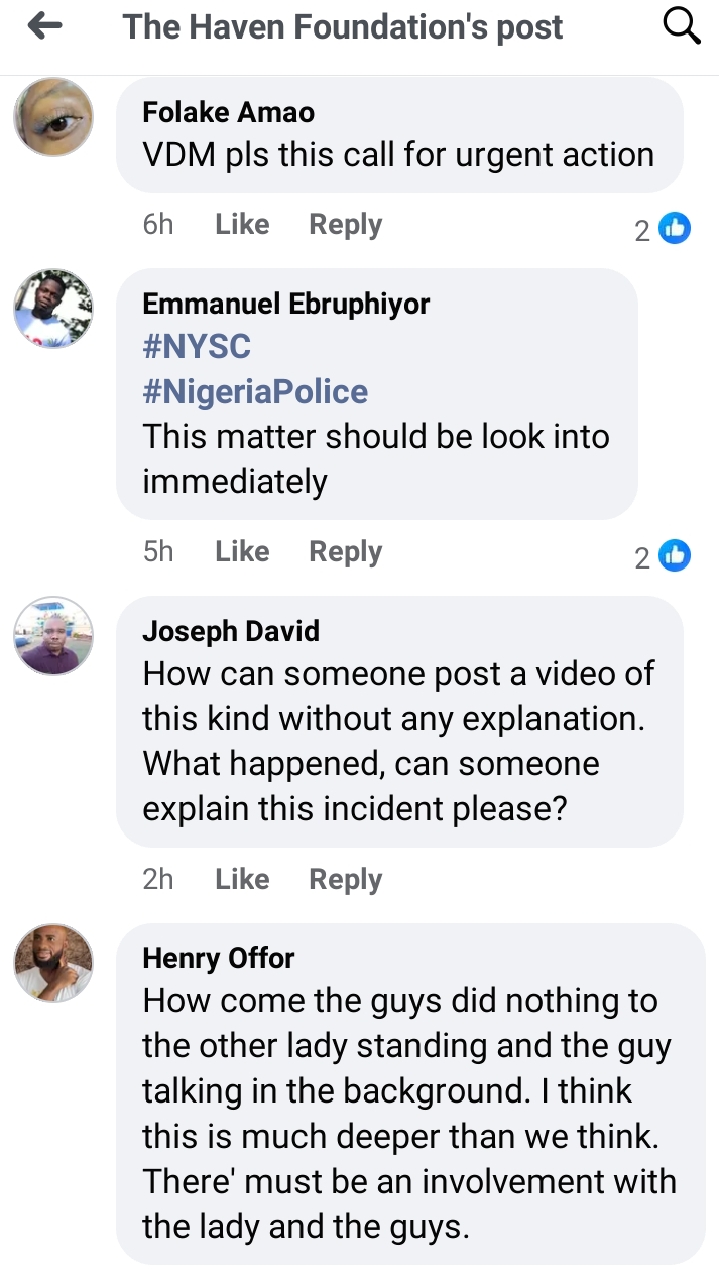Like Emmanuel Ebruphiyor's comment

click(x=242, y=551)
